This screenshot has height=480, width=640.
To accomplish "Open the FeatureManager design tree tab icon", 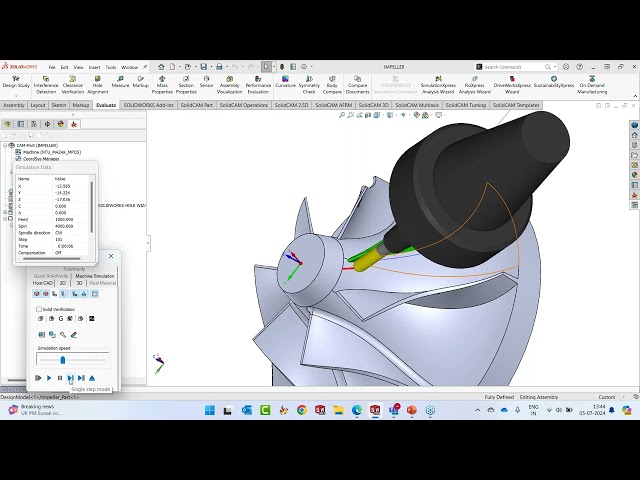I will click(7, 124).
